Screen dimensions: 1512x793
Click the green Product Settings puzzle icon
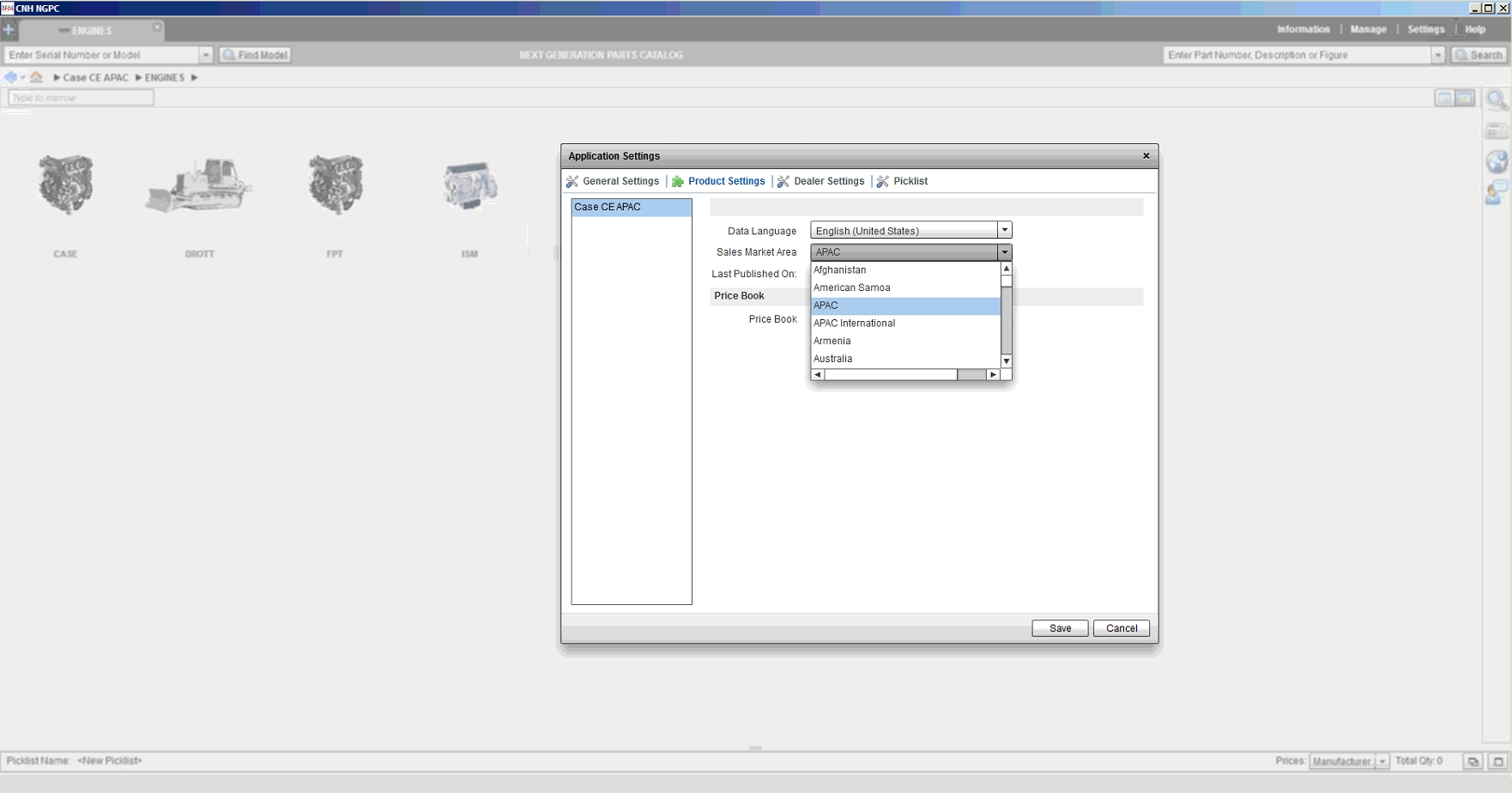(678, 181)
